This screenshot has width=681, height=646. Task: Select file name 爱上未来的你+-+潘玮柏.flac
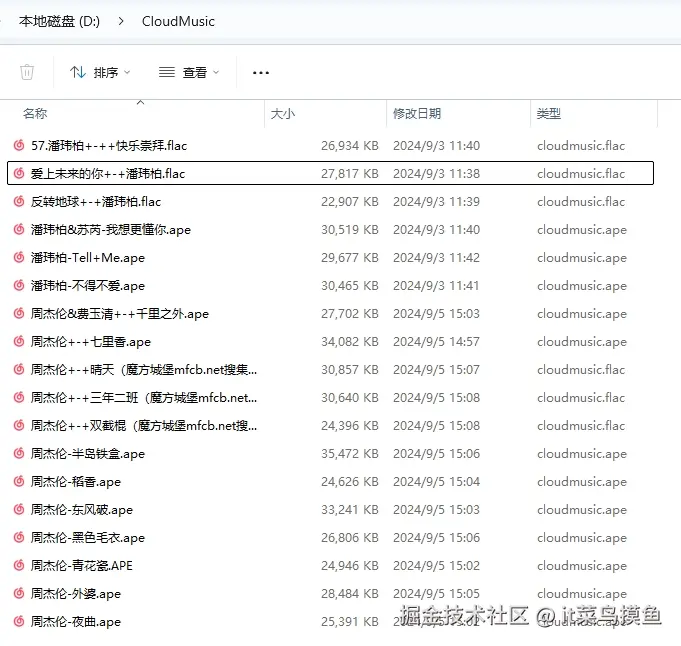point(108,174)
